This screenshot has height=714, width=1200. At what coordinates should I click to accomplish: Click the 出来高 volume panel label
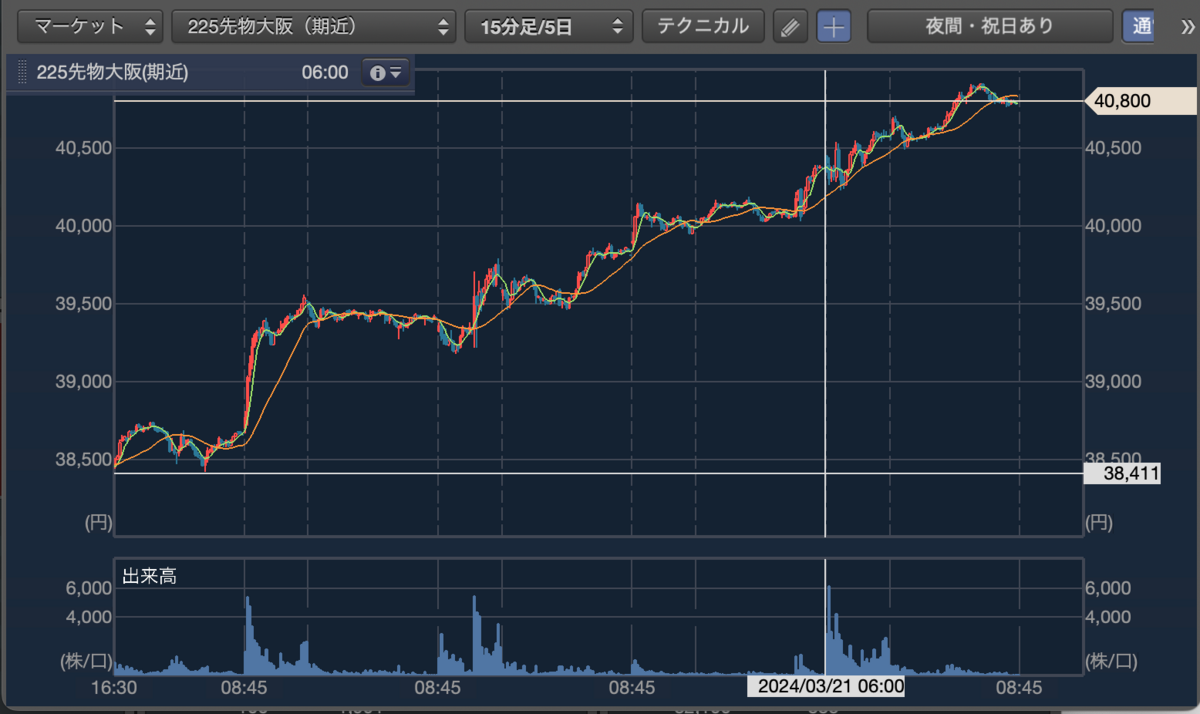point(149,576)
